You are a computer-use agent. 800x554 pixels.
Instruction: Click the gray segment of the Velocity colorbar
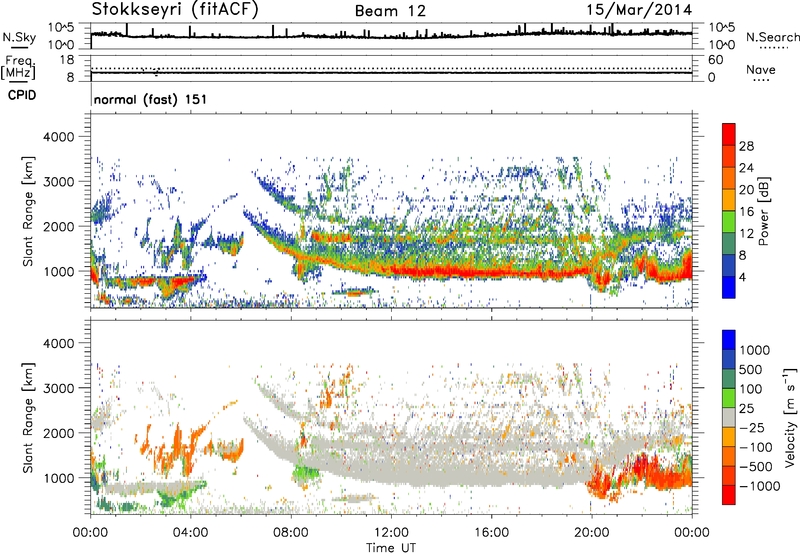[729, 417]
